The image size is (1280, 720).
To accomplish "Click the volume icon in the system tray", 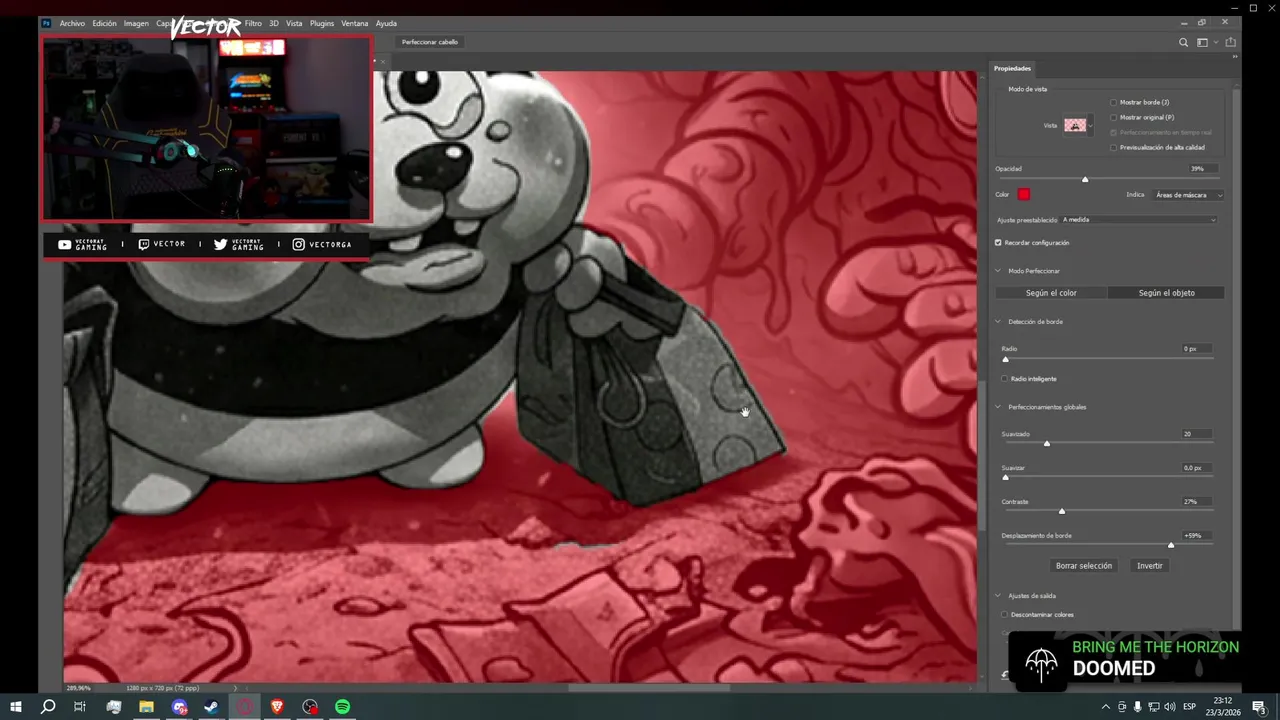I will pyautogui.click(x=1170, y=707).
